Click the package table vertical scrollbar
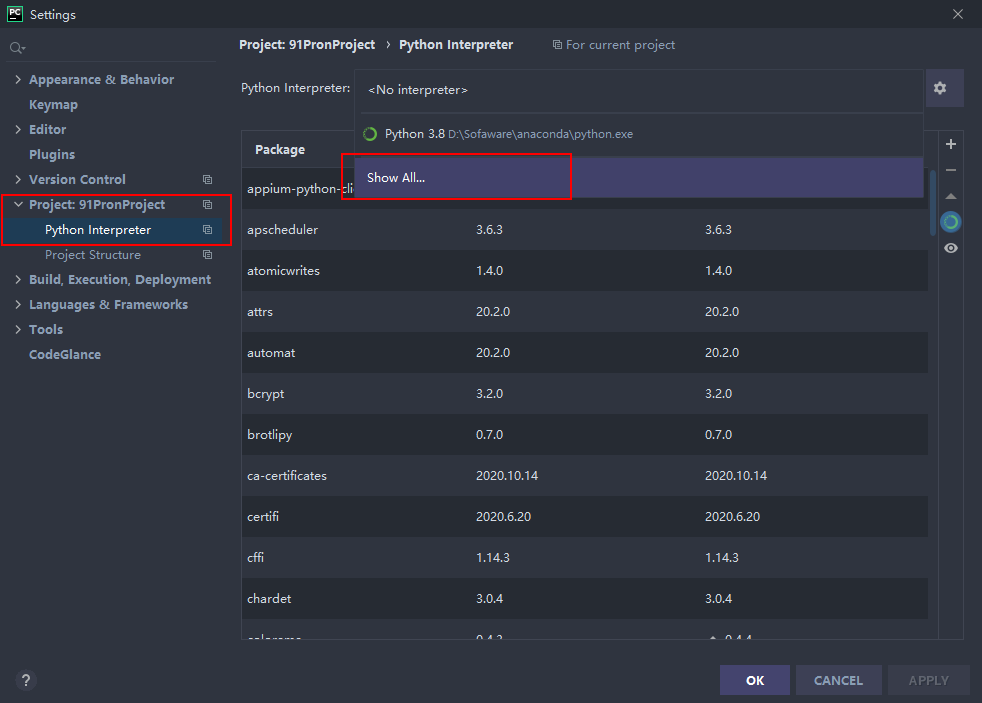The image size is (982, 703). [933, 203]
